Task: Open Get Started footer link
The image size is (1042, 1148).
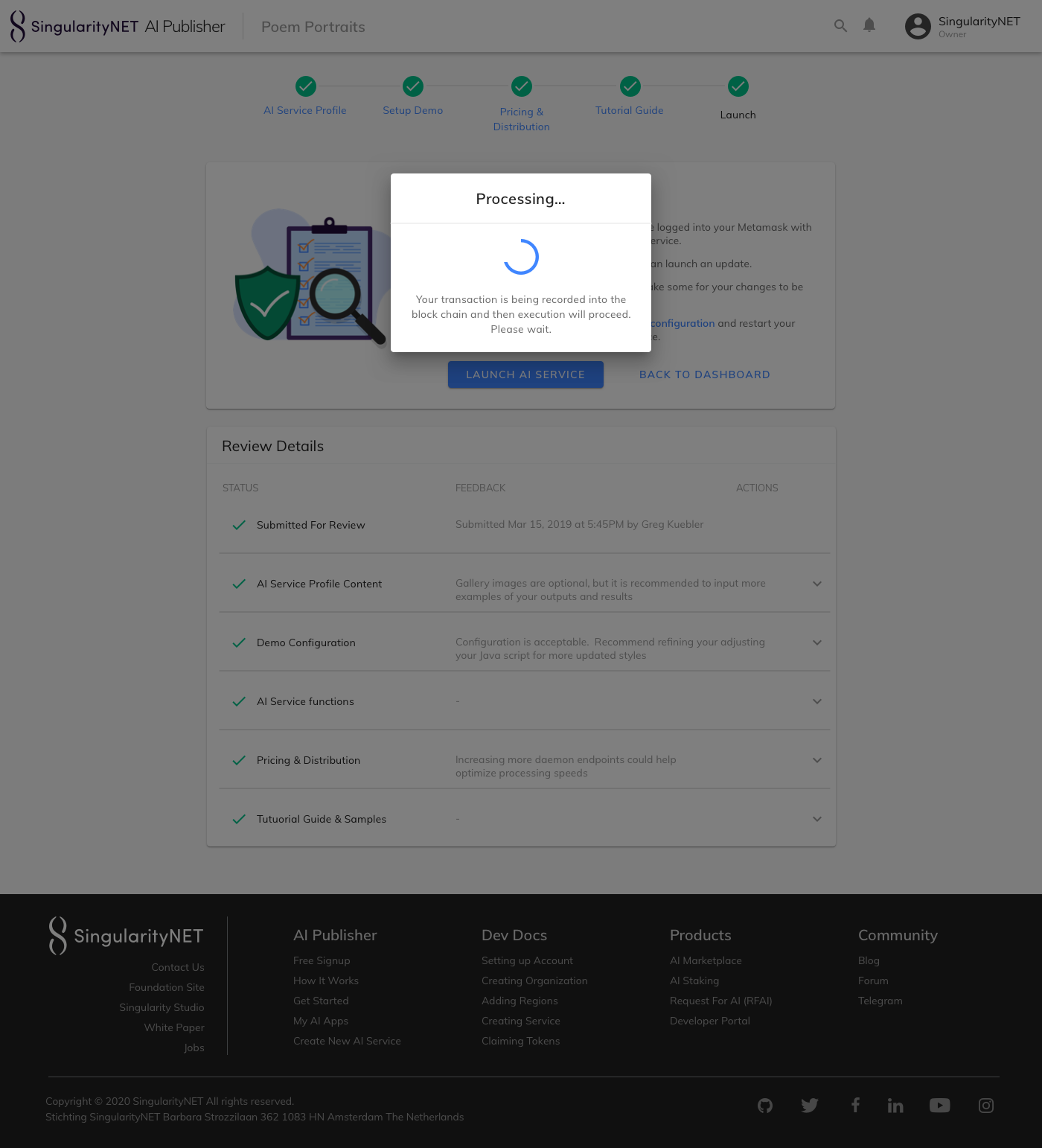Action: tap(321, 1001)
